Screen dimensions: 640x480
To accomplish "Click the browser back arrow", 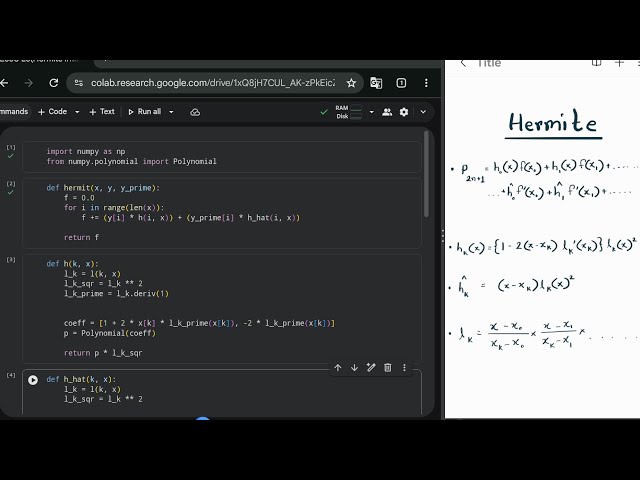I will tap(4, 83).
